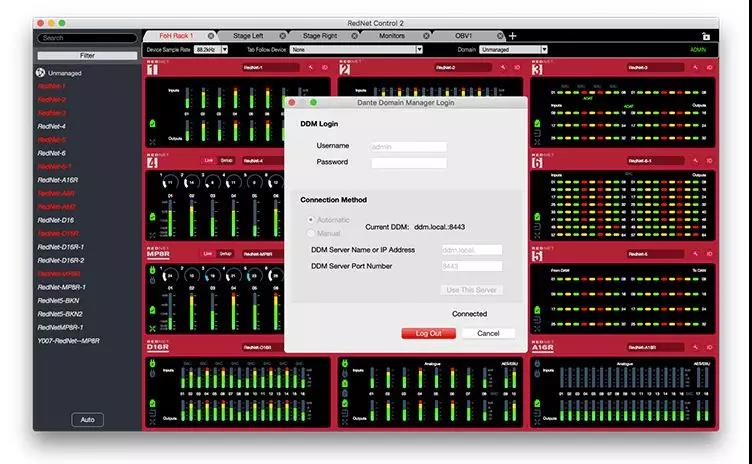Close the Stage Right tab
752x464 pixels.
point(354,36)
